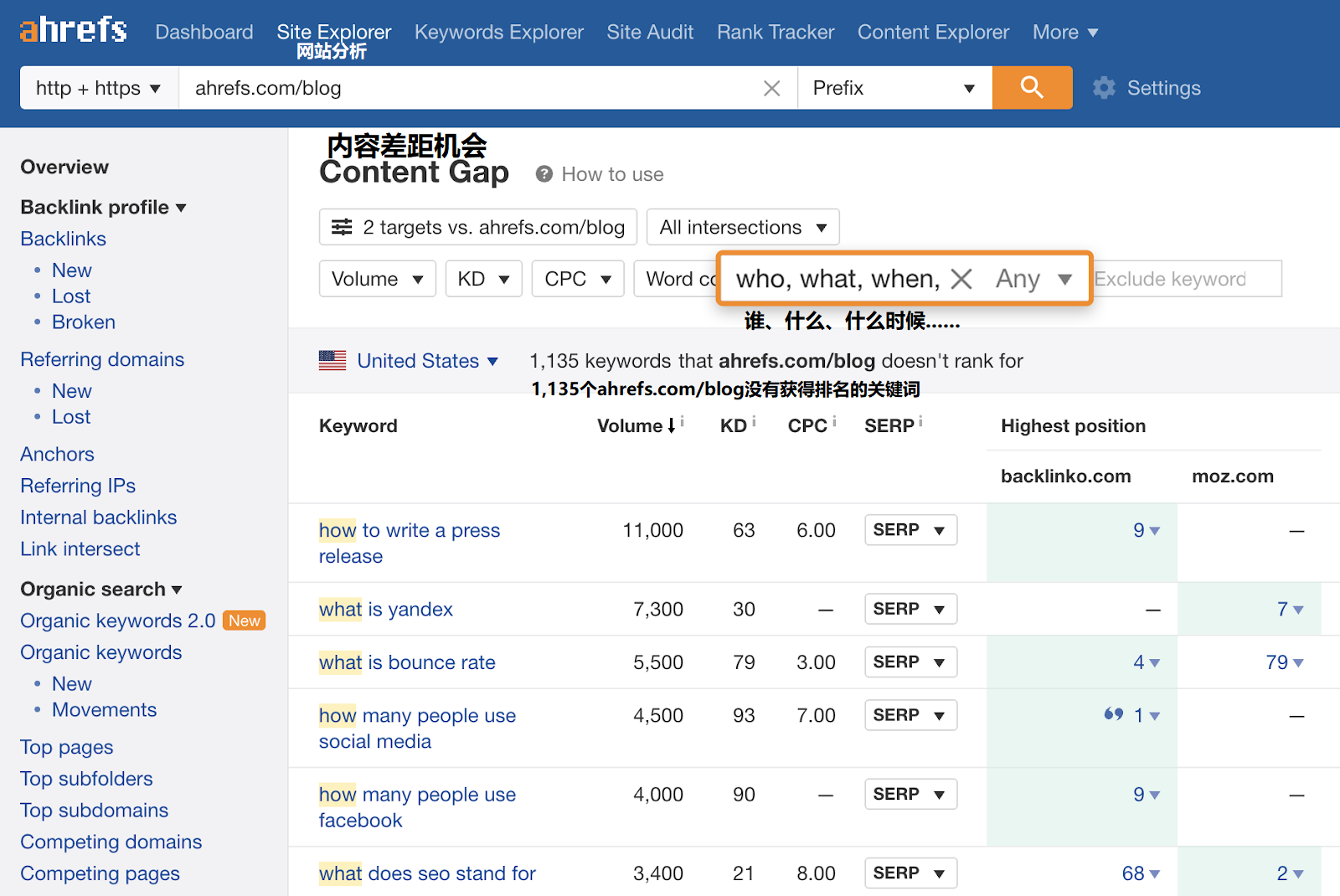Open the More menu in navigation
Viewport: 1340px width, 896px height.
pos(1064,32)
